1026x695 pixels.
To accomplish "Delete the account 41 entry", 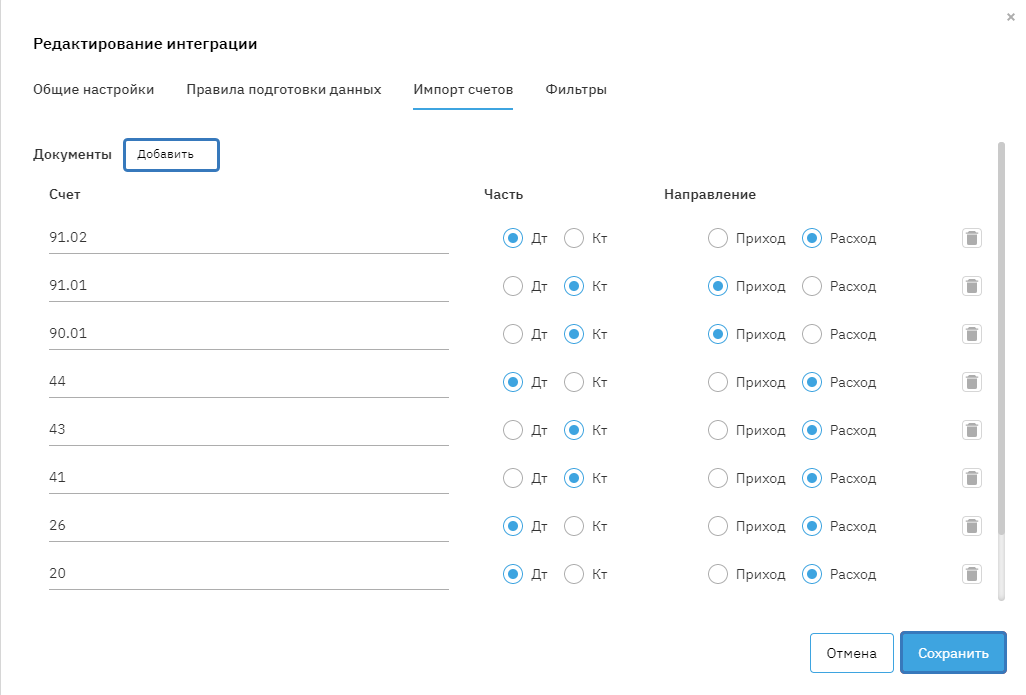I will (x=971, y=478).
